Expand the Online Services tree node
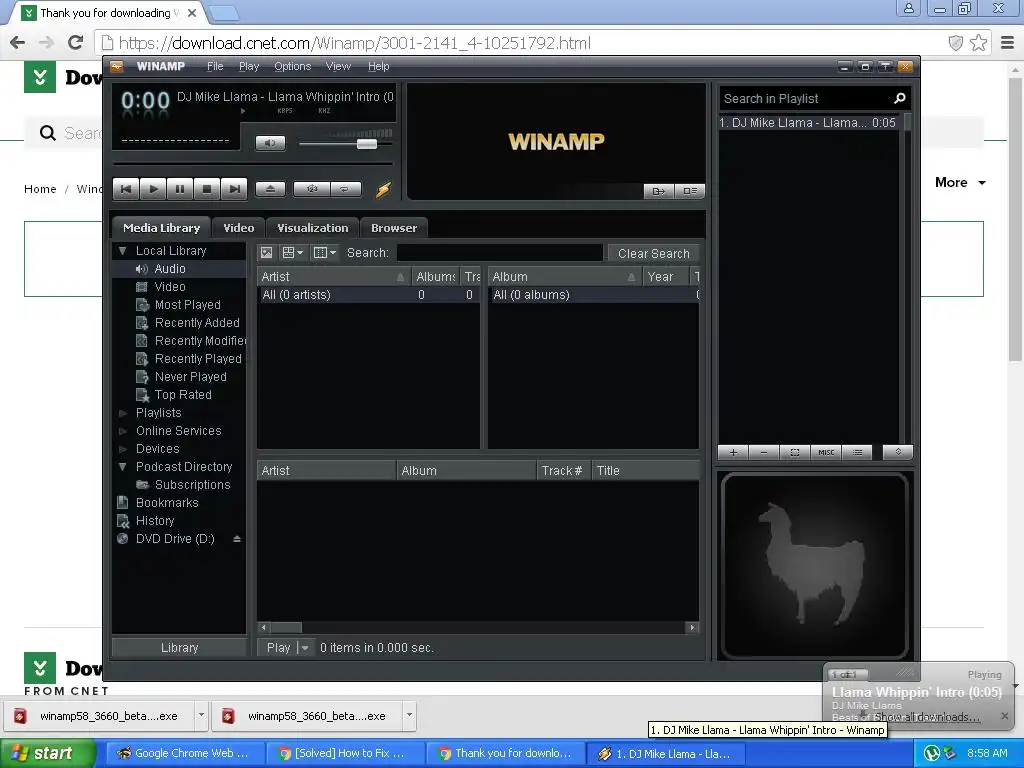1024x768 pixels. point(123,431)
